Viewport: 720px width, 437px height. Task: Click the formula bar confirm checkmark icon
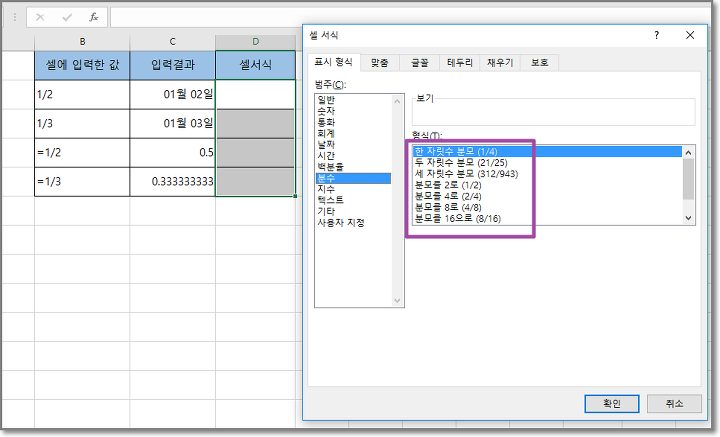point(67,17)
